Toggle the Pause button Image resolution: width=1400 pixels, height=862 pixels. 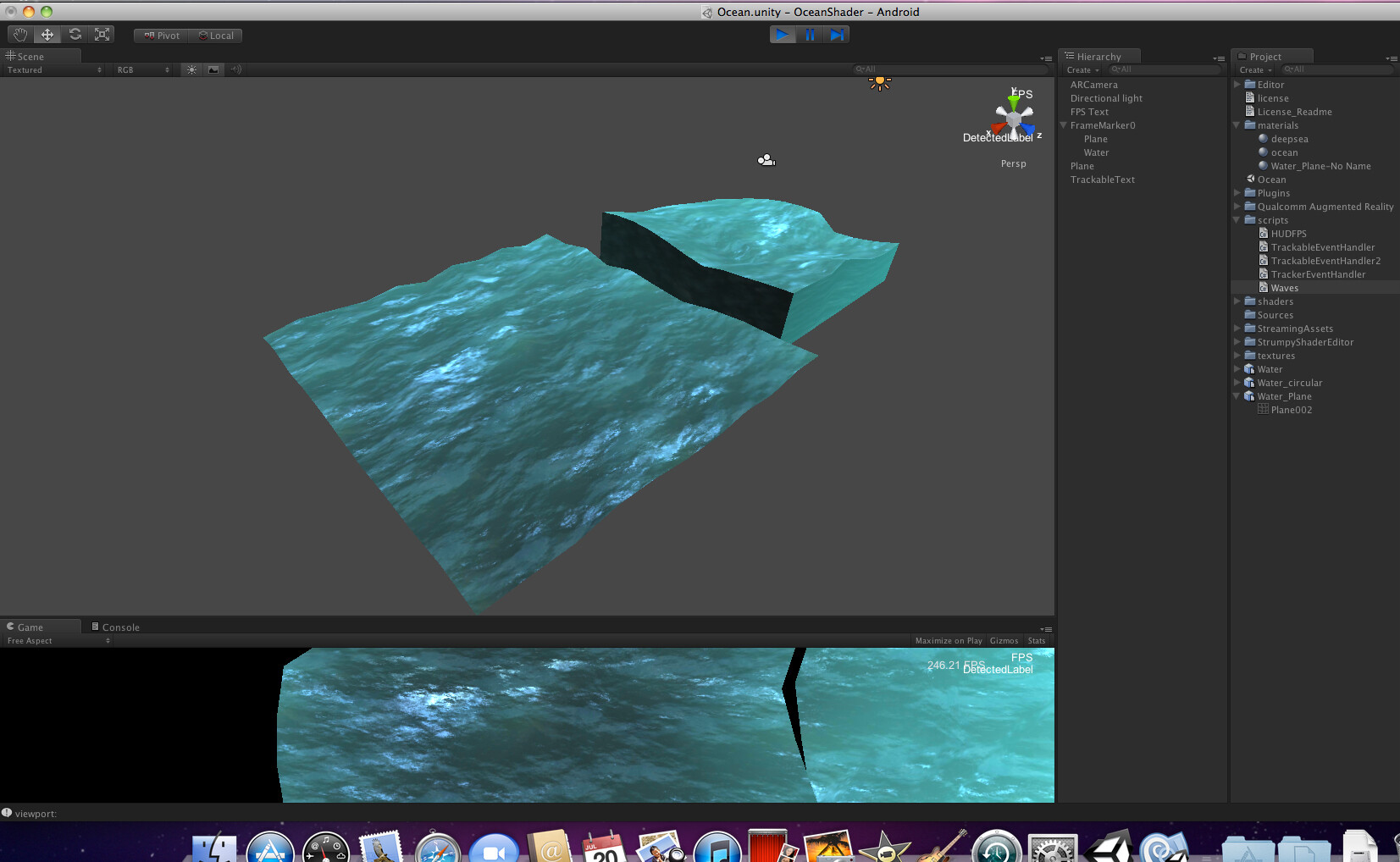point(810,34)
